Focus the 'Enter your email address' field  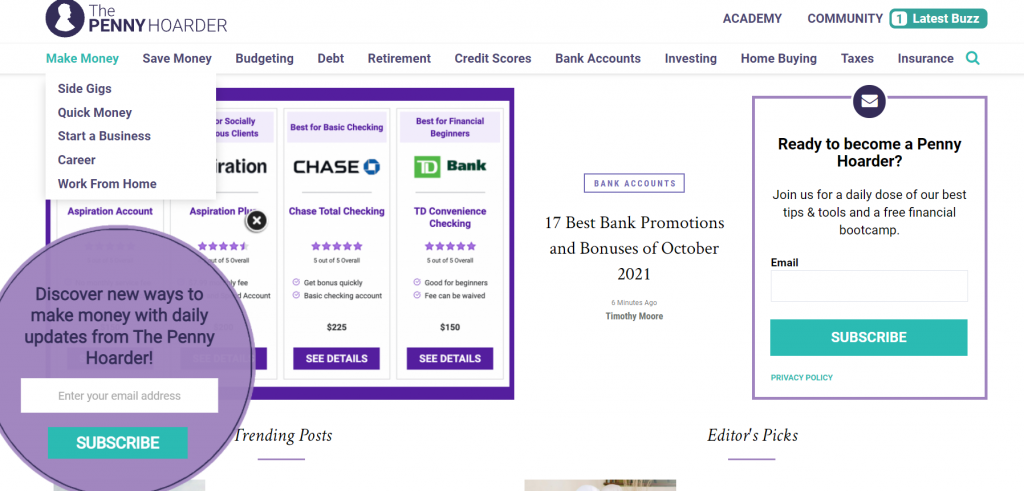pos(119,396)
